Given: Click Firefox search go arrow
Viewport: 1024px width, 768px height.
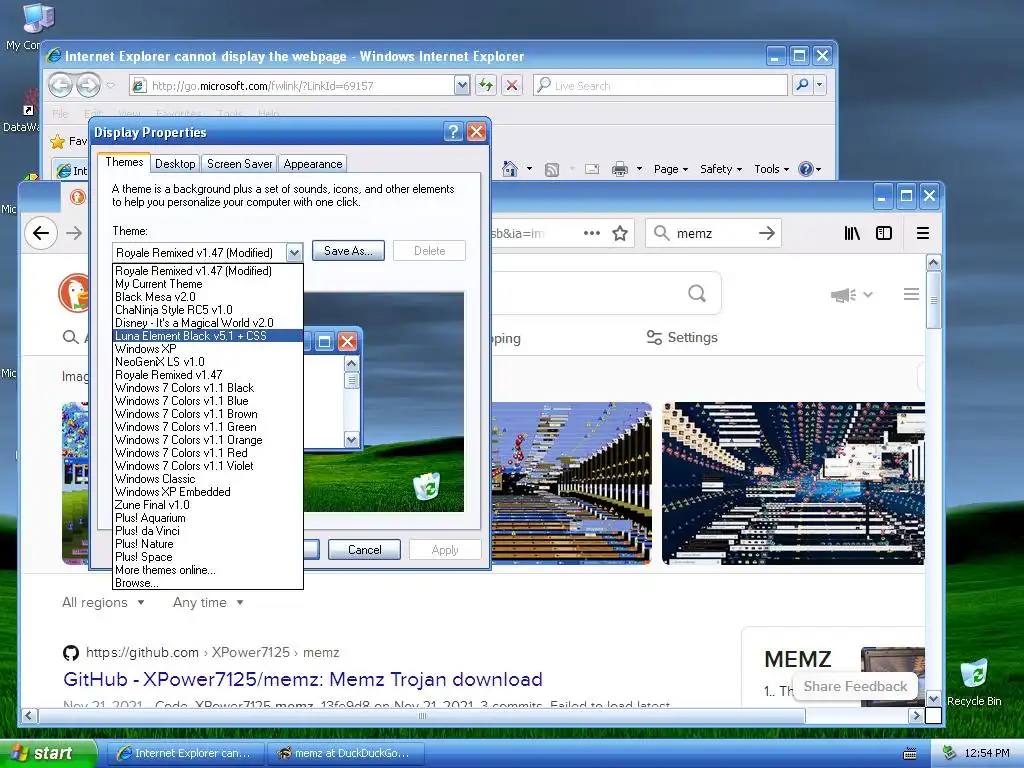Looking at the screenshot, I should coord(767,233).
